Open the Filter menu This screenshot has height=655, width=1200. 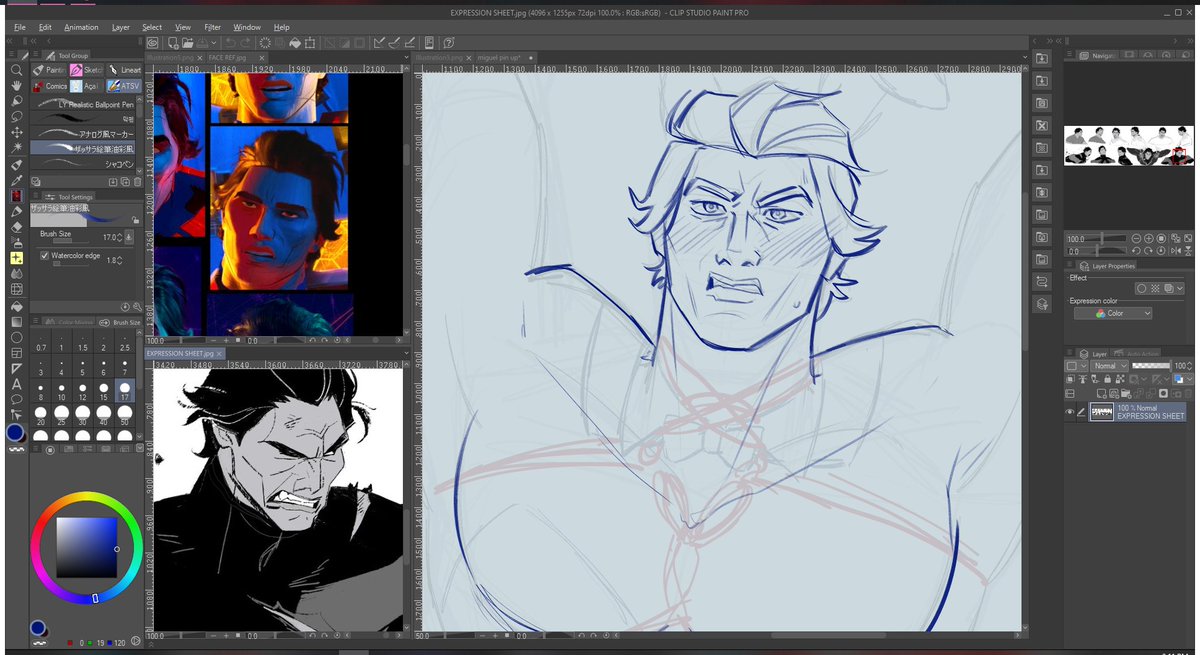coord(213,27)
